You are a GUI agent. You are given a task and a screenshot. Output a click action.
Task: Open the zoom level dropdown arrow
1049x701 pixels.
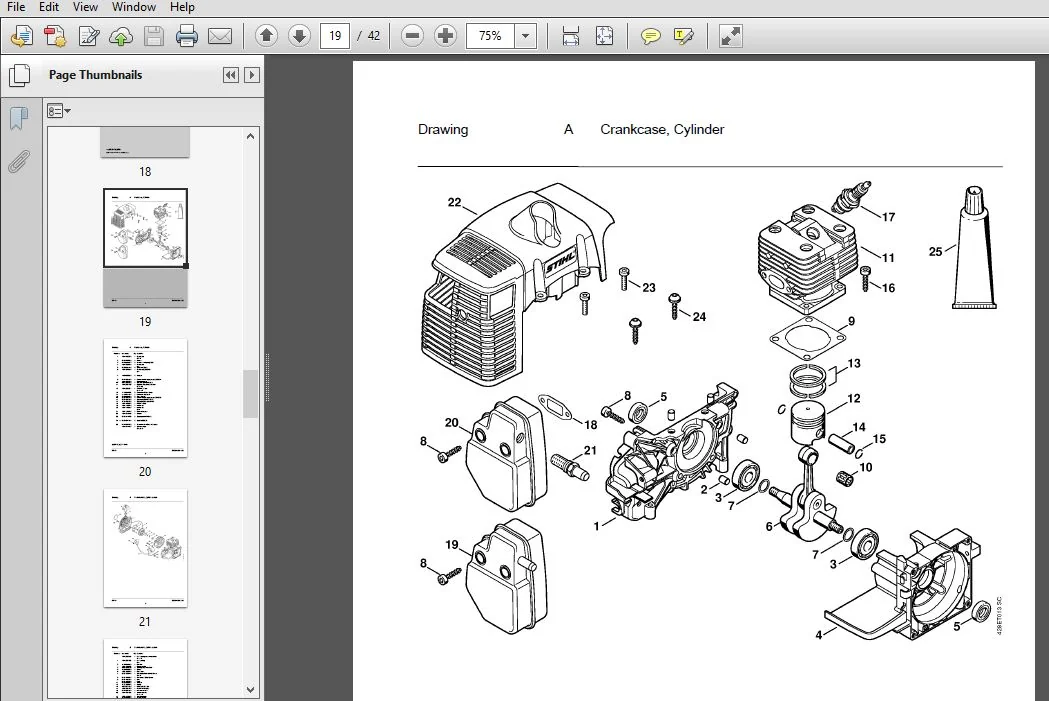[x=526, y=36]
